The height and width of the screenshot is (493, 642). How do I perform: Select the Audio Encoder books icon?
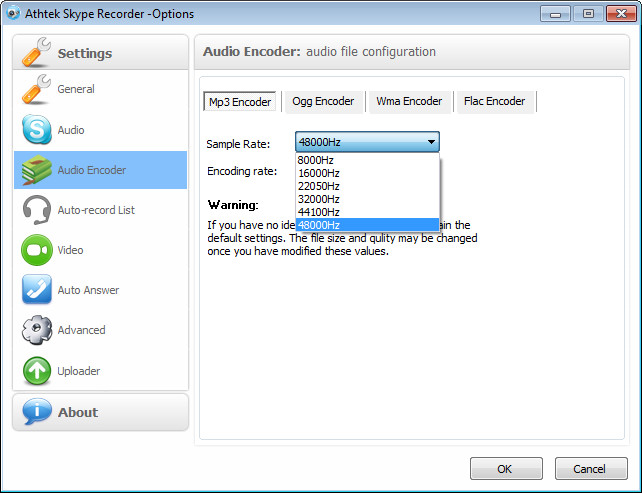[x=37, y=170]
